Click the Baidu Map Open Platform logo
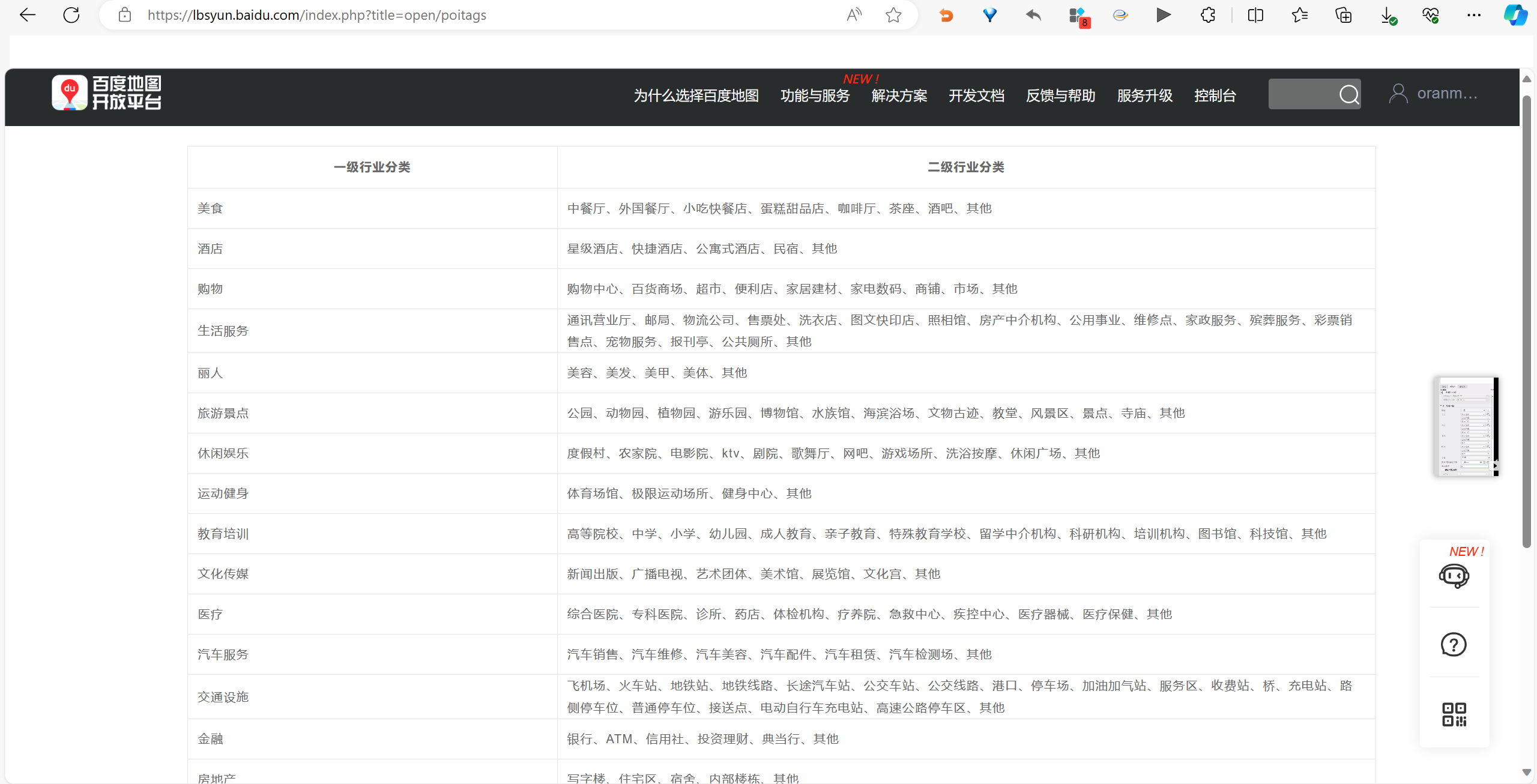 point(106,93)
